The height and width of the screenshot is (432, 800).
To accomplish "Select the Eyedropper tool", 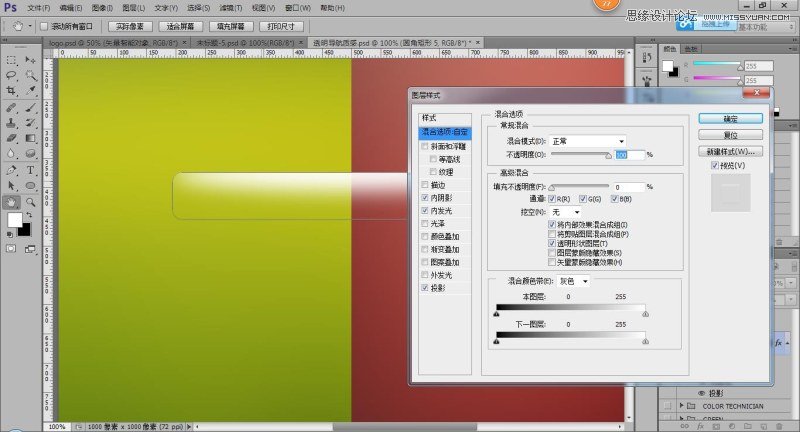I will pos(30,91).
